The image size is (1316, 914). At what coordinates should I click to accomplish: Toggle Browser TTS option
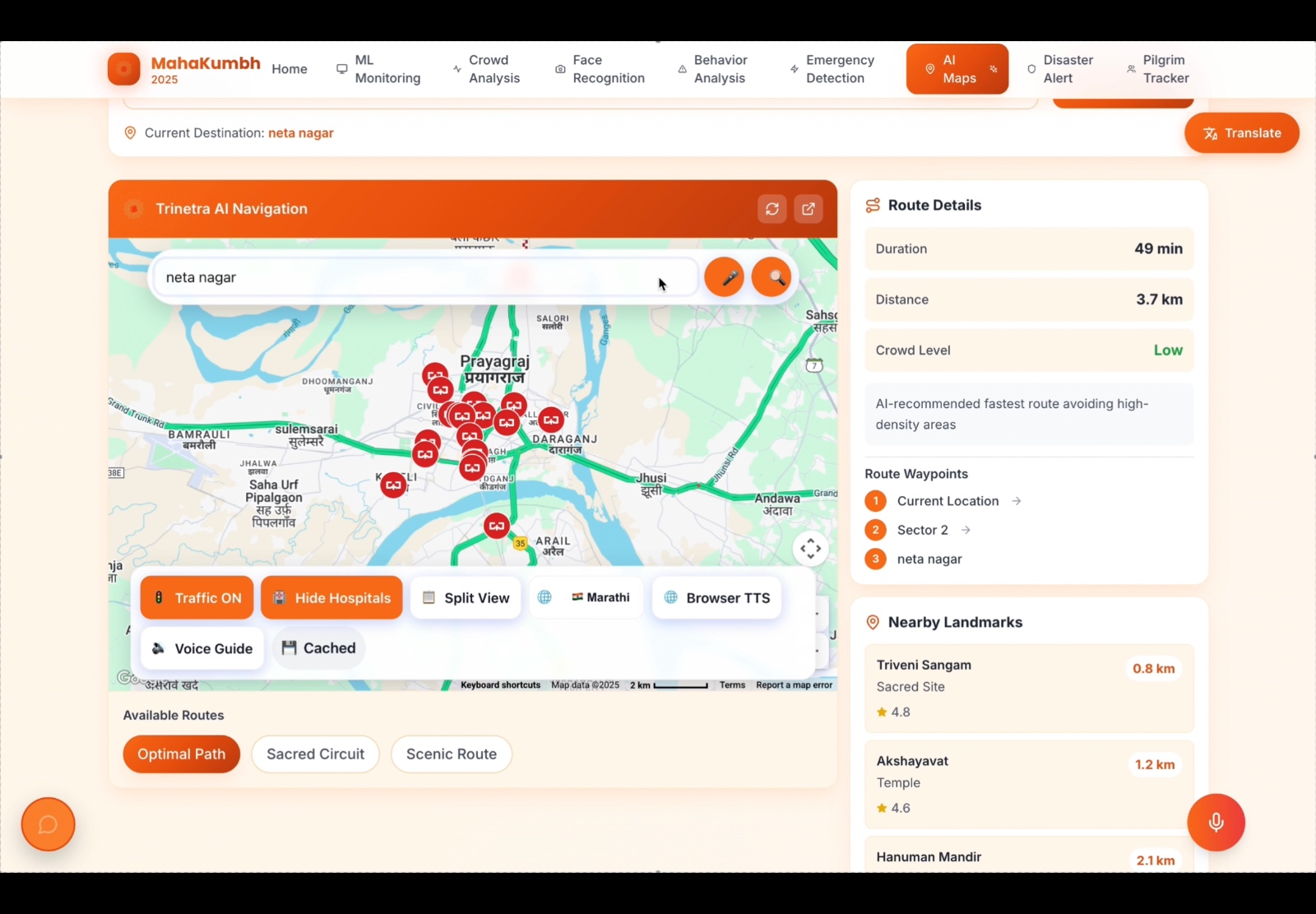coord(716,598)
